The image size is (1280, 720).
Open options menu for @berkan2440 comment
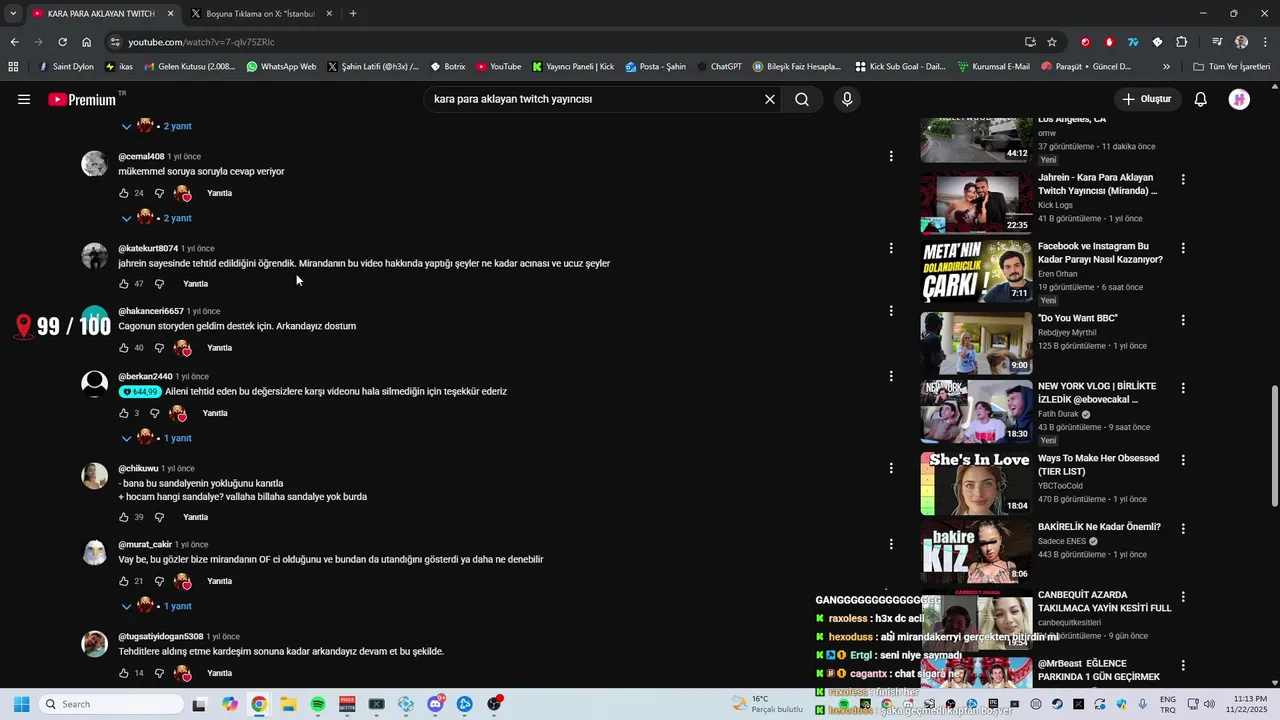tap(891, 376)
